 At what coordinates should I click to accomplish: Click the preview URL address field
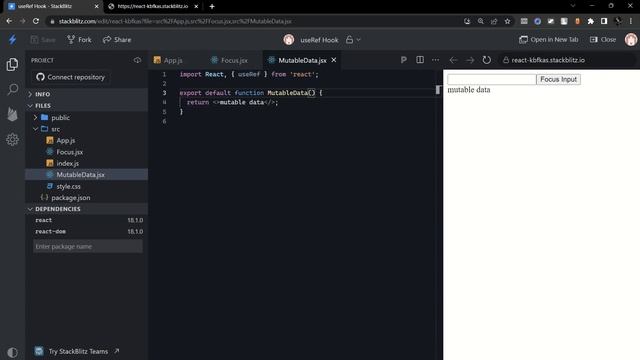(568, 60)
